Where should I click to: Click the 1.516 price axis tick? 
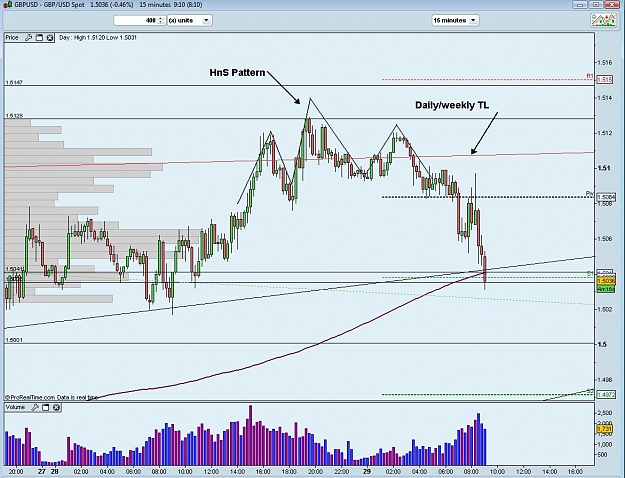click(x=604, y=62)
